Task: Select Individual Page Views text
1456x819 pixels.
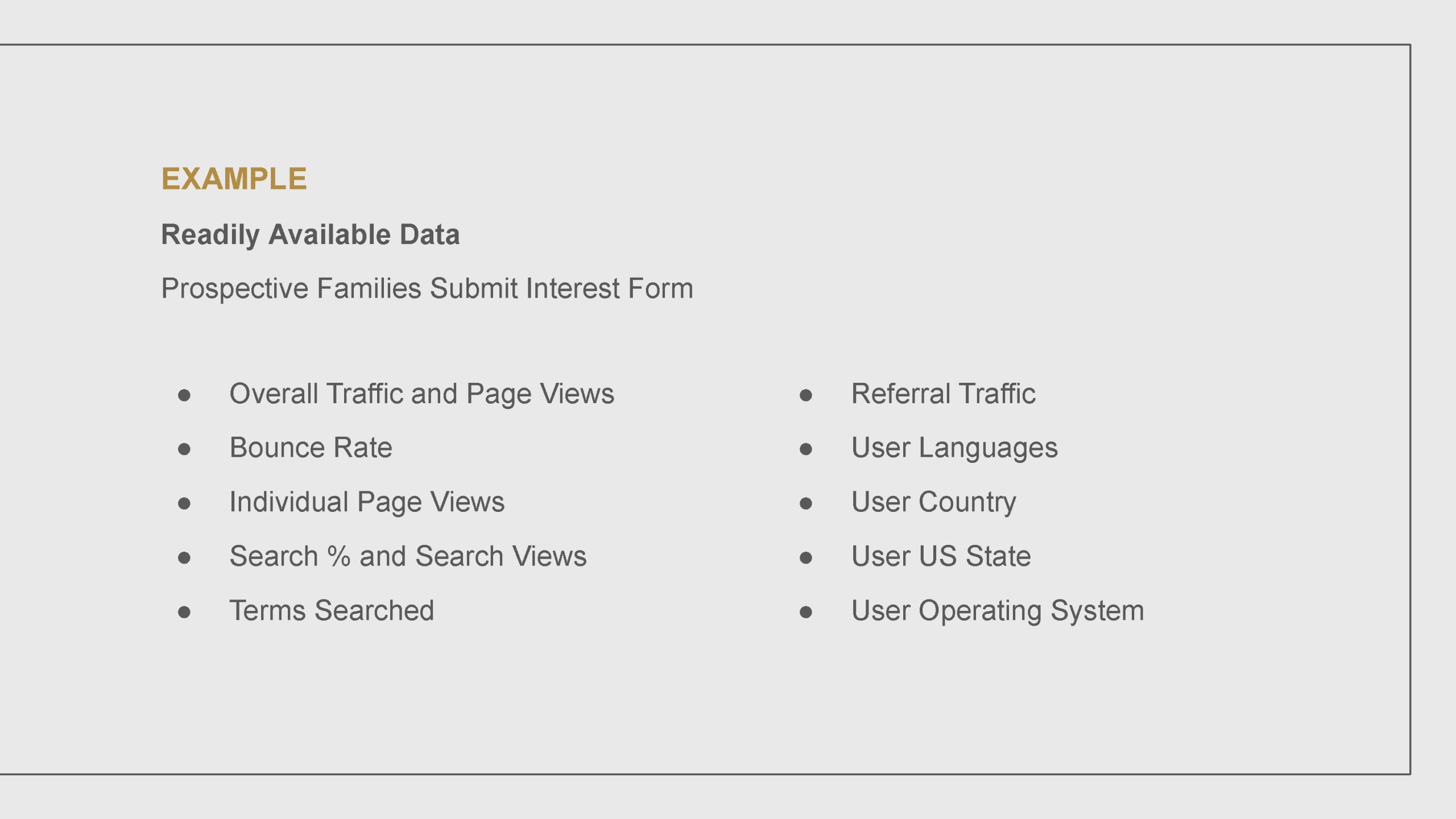Action: pos(367,502)
